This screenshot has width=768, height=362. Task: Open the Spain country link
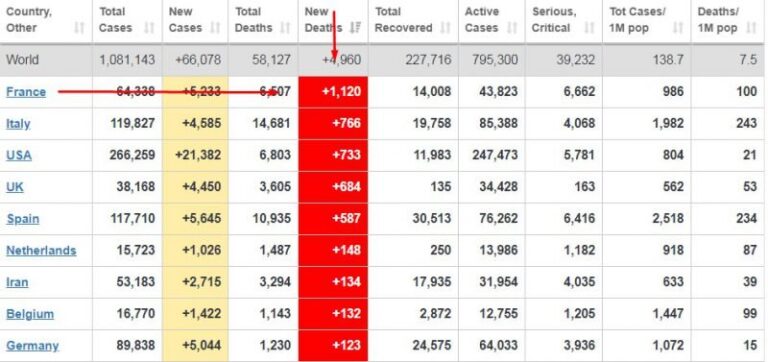(x=23, y=219)
